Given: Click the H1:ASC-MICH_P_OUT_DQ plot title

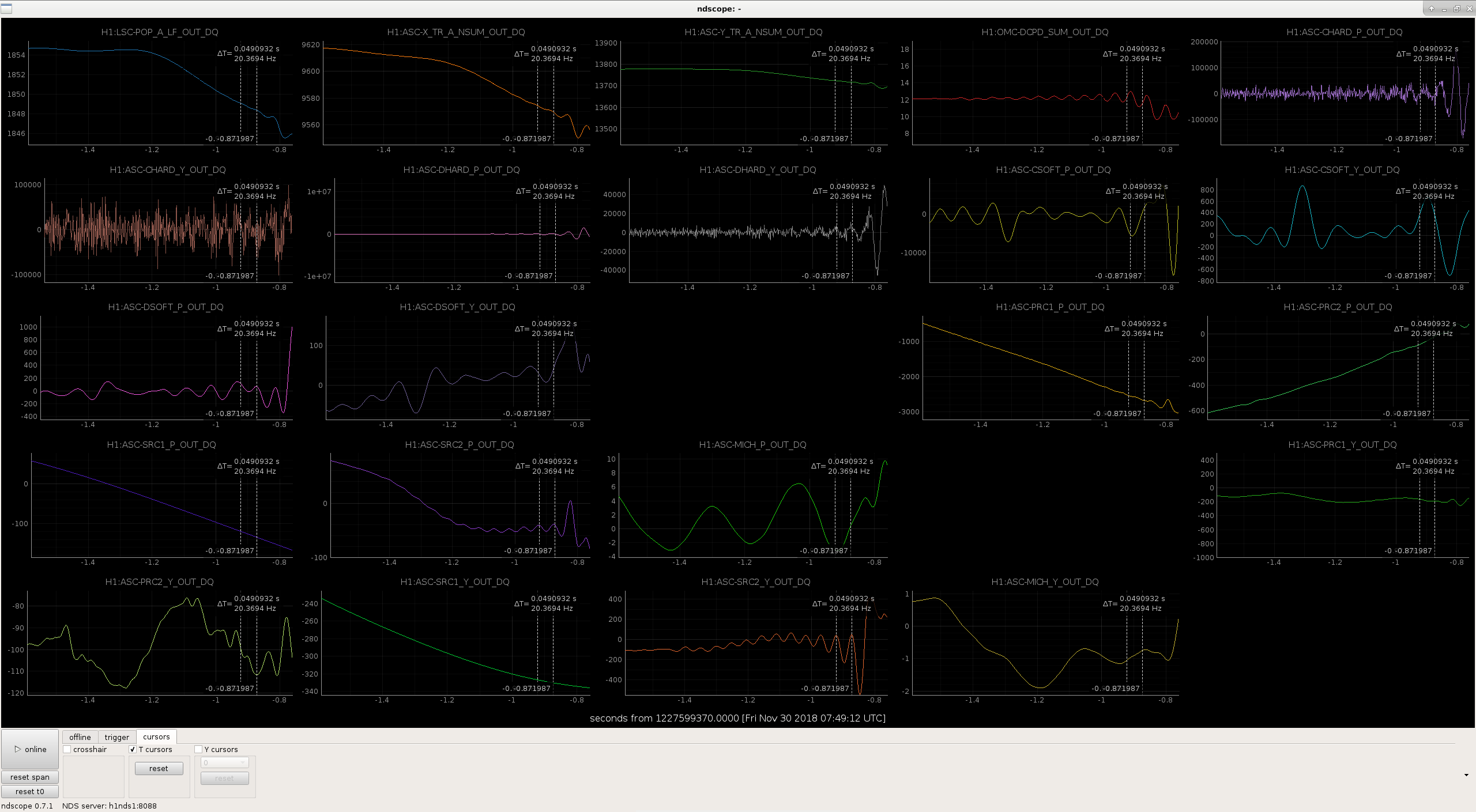Looking at the screenshot, I should coord(752,445).
